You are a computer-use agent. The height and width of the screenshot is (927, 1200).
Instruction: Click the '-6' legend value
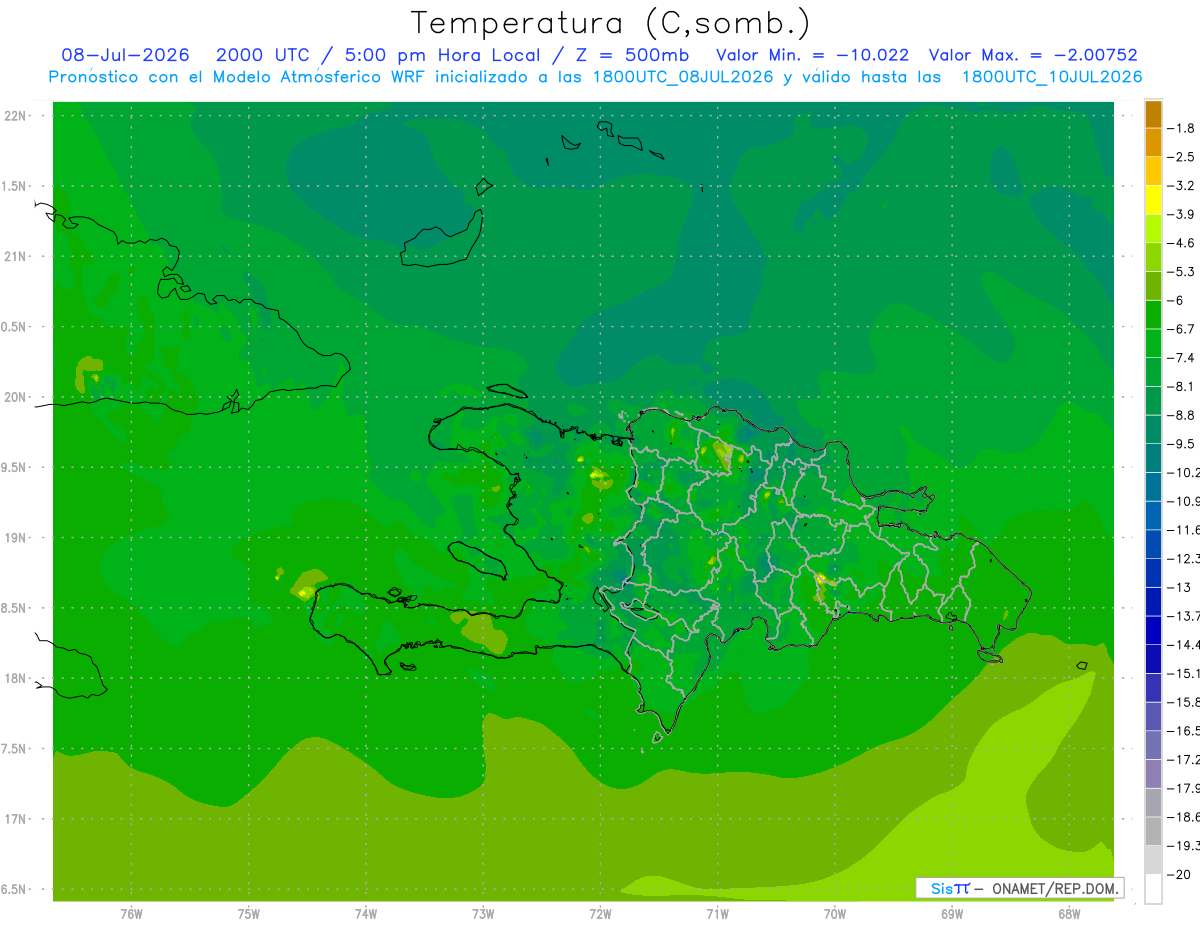[x=1177, y=300]
